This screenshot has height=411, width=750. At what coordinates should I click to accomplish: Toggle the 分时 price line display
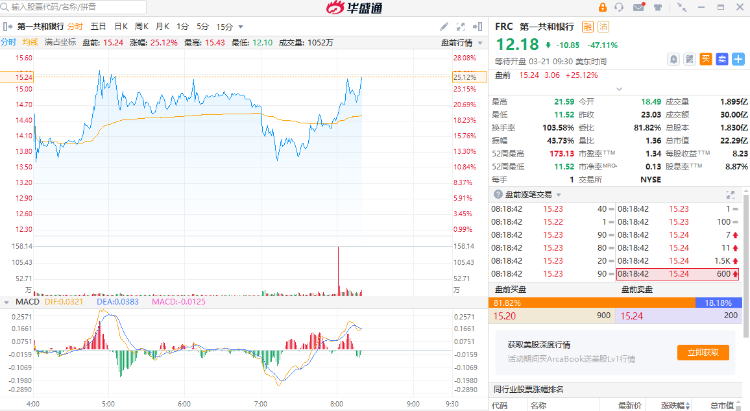pyautogui.click(x=8, y=42)
